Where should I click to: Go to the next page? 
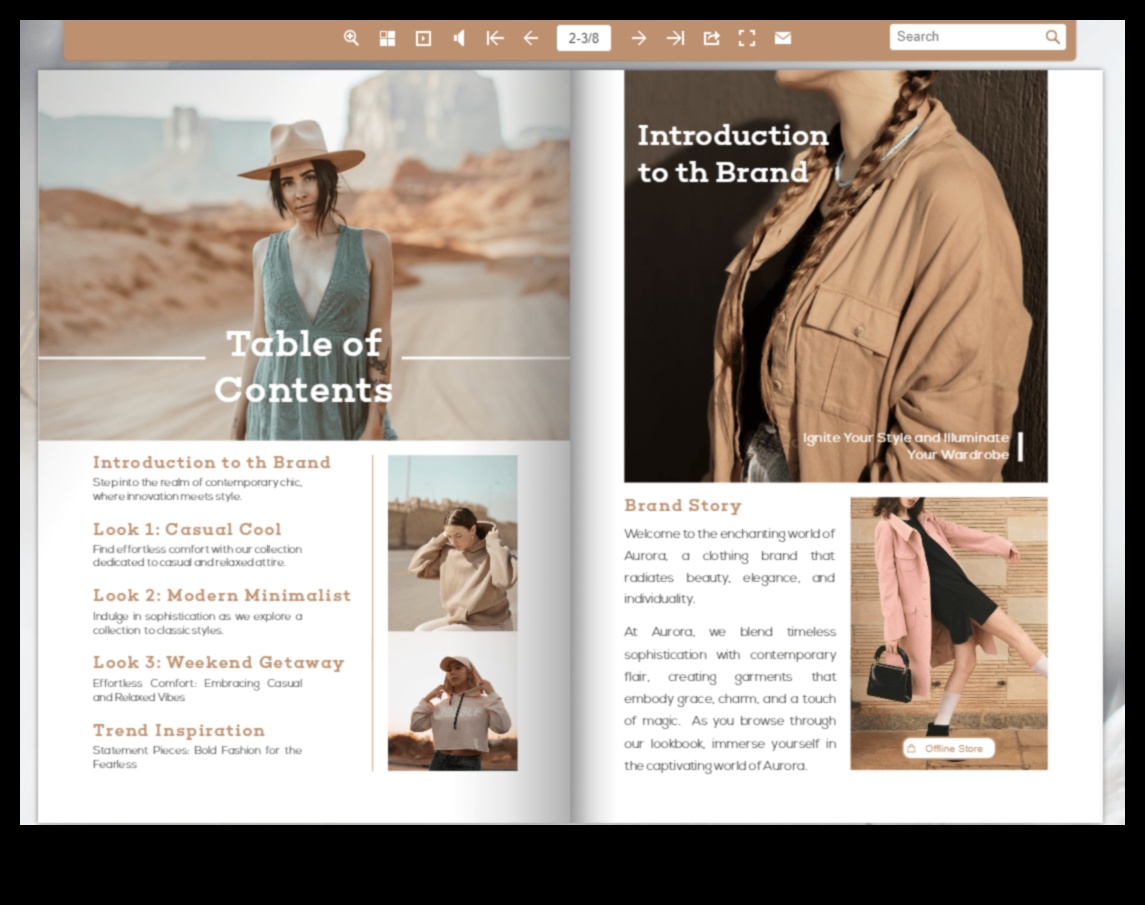pyautogui.click(x=639, y=38)
